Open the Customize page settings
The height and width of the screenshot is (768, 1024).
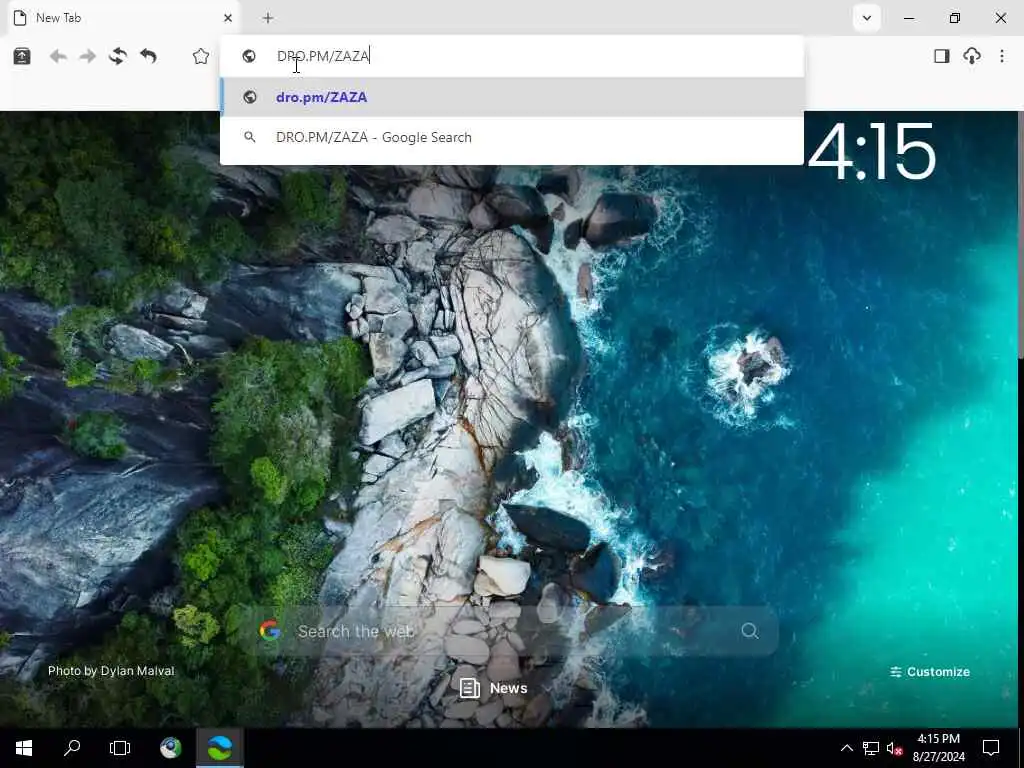click(930, 672)
